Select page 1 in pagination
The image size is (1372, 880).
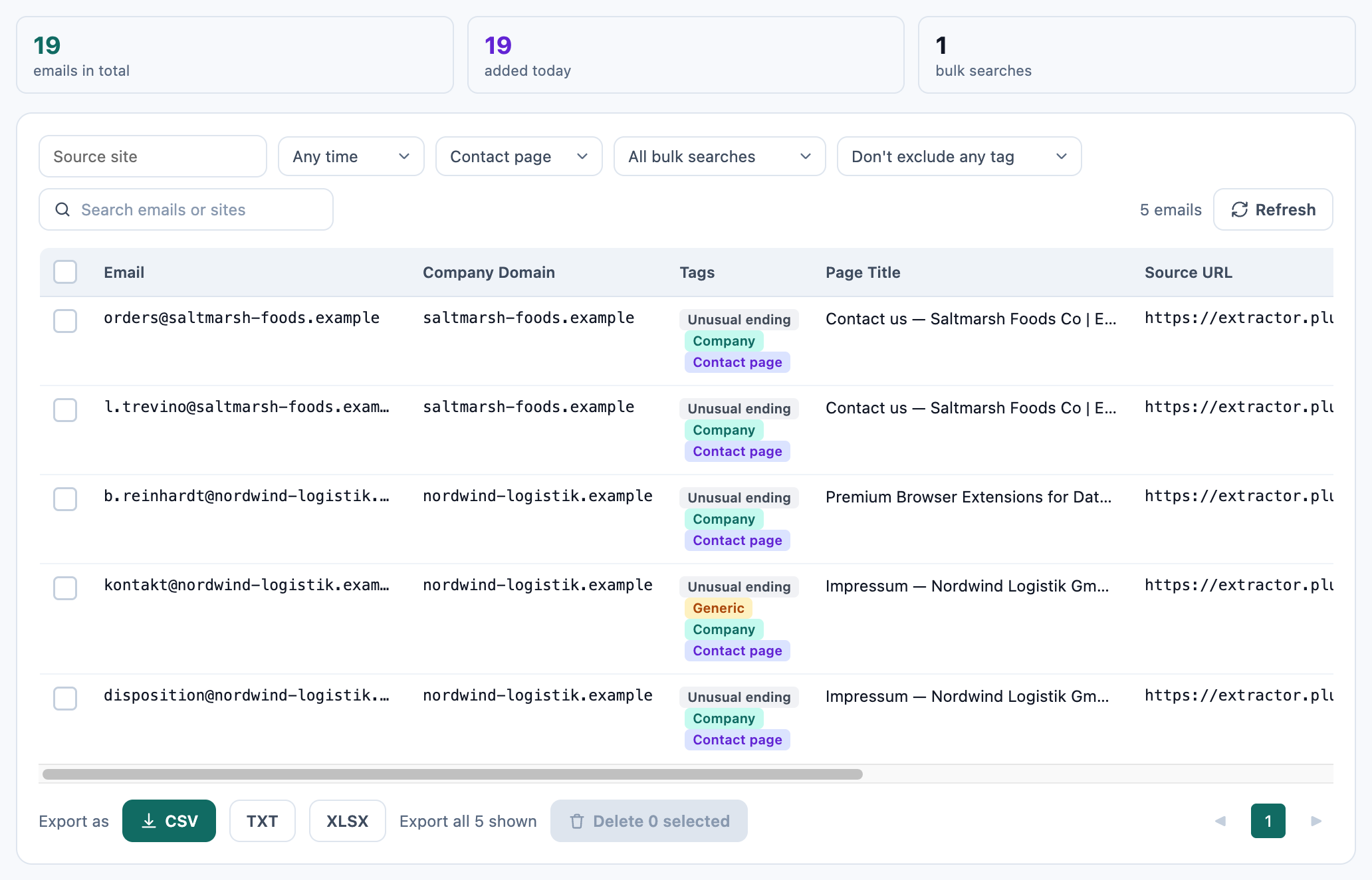[1268, 821]
